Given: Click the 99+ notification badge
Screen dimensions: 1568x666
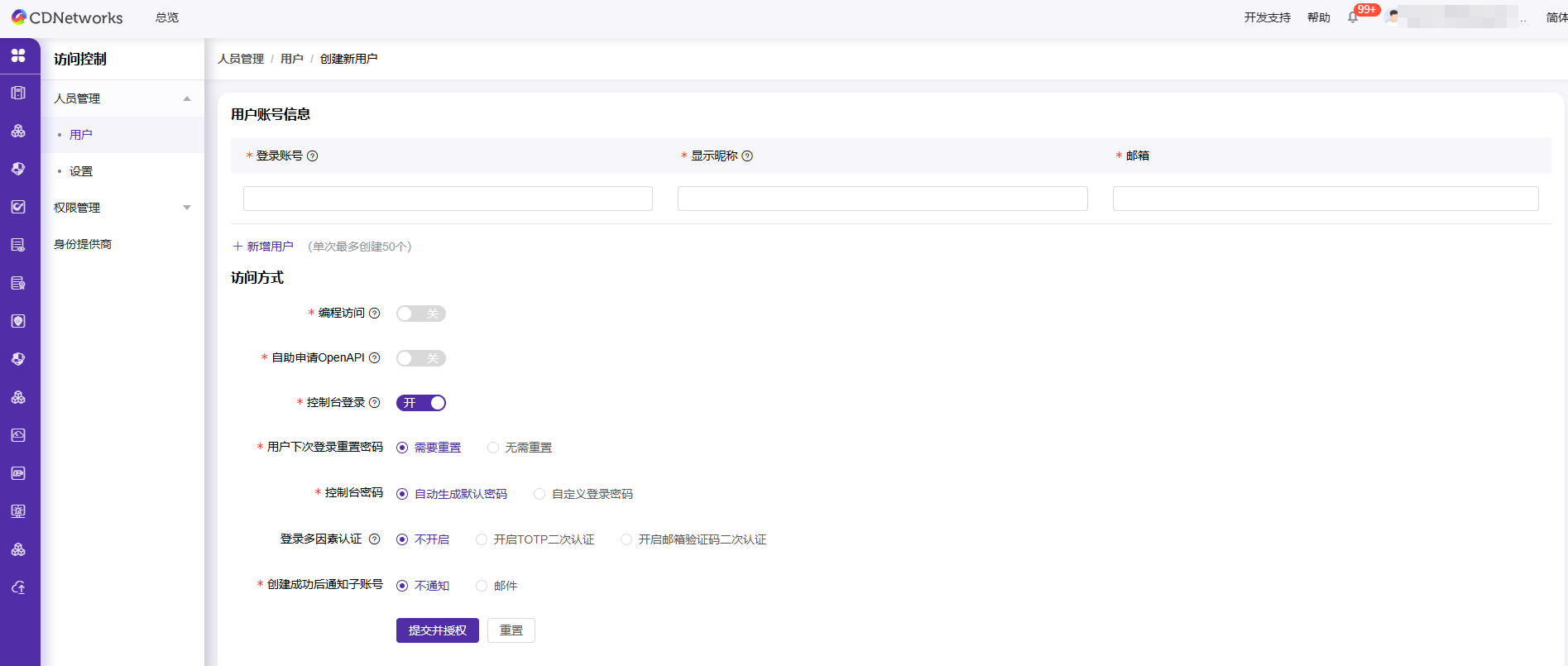Looking at the screenshot, I should click(1367, 10).
